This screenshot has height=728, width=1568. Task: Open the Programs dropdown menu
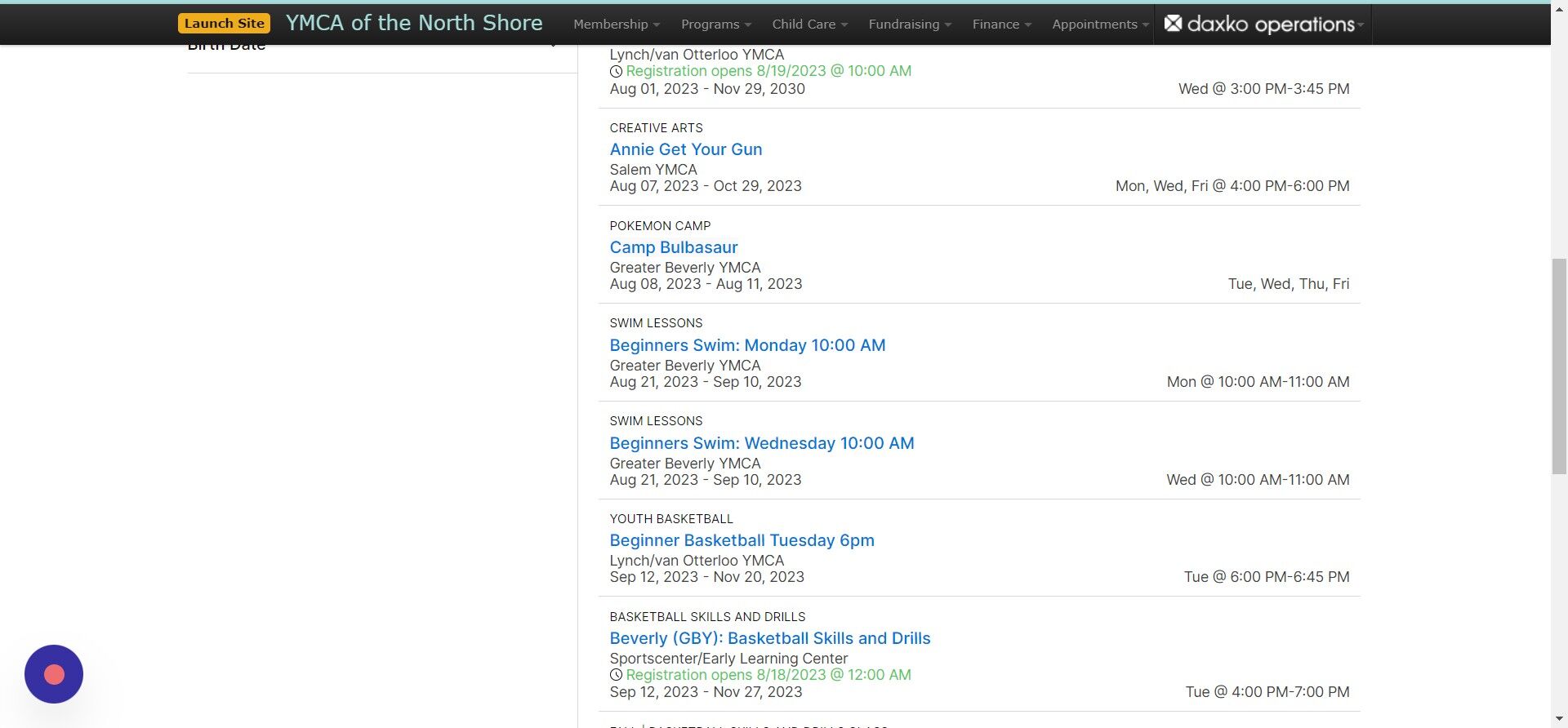[x=716, y=24]
